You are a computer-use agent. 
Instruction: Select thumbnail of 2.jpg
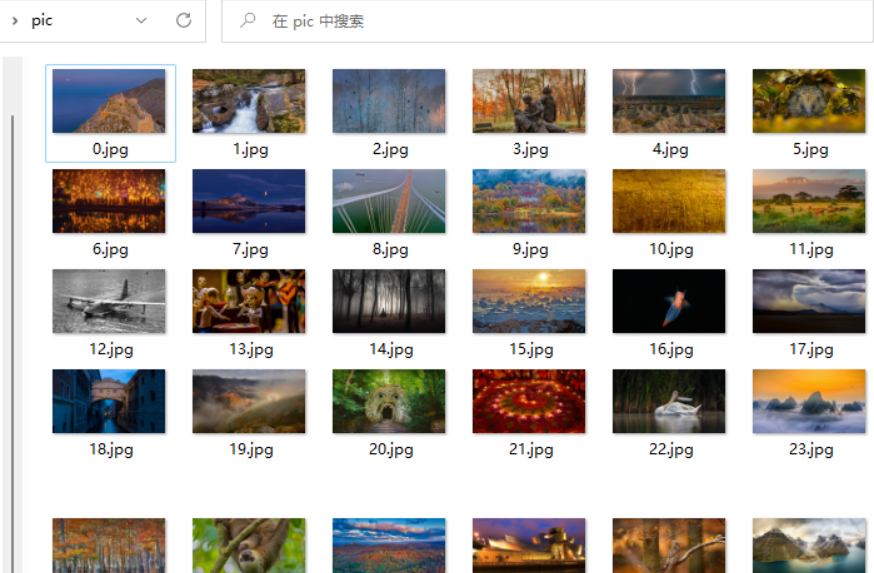[x=389, y=101]
